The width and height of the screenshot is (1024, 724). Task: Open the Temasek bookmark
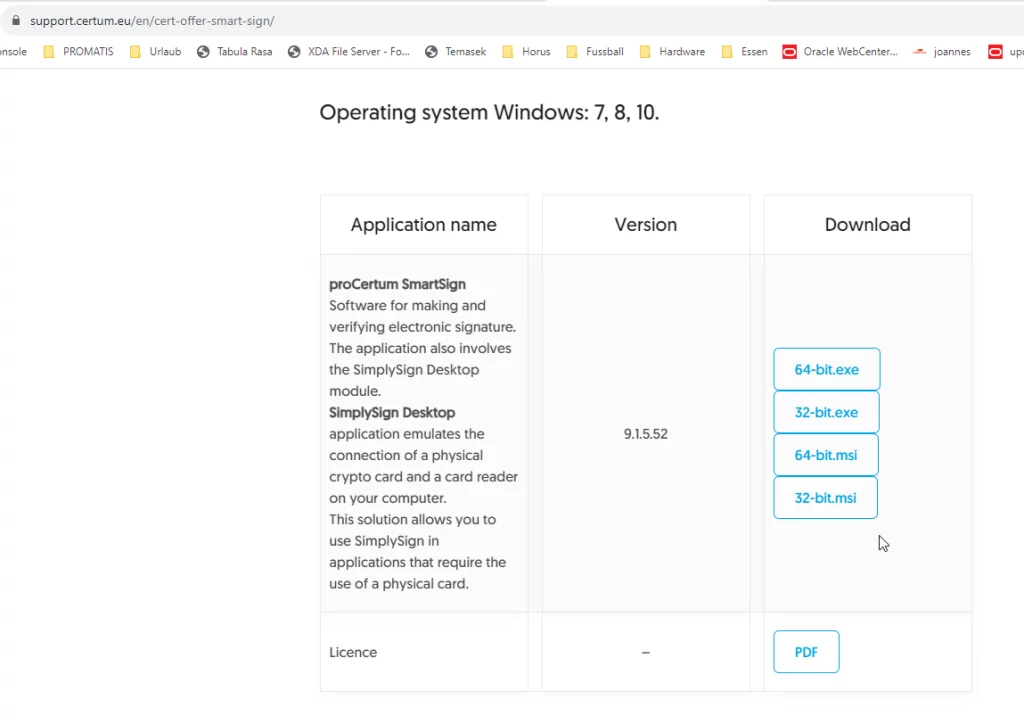tap(455, 52)
